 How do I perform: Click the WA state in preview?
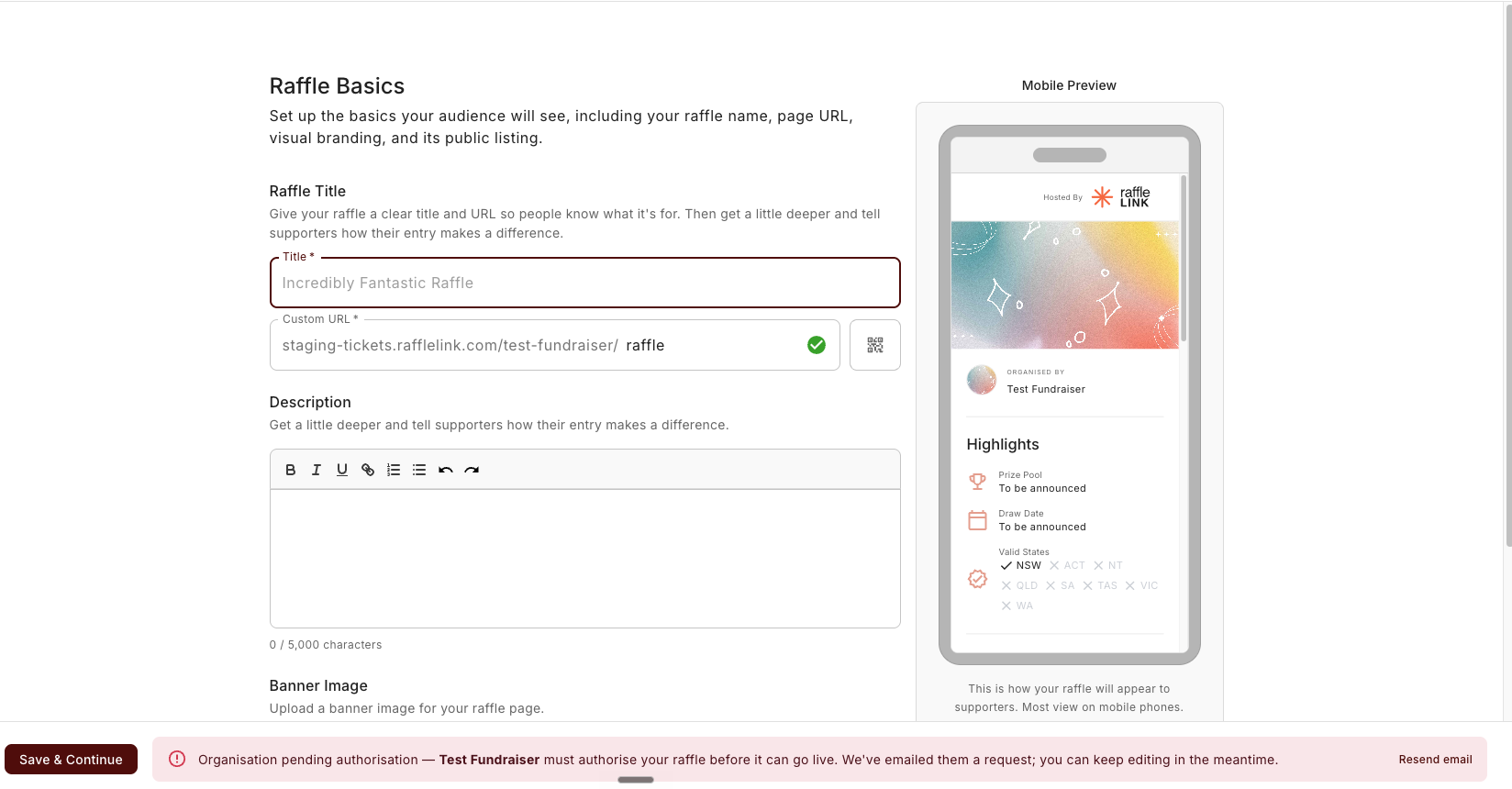[1017, 606]
